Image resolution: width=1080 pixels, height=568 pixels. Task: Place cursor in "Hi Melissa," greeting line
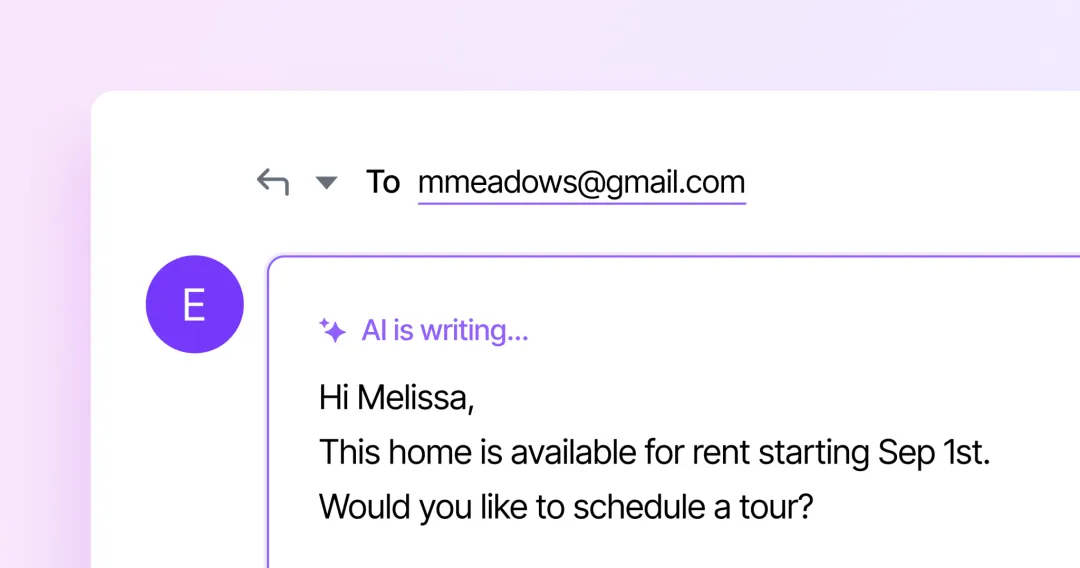coord(397,398)
